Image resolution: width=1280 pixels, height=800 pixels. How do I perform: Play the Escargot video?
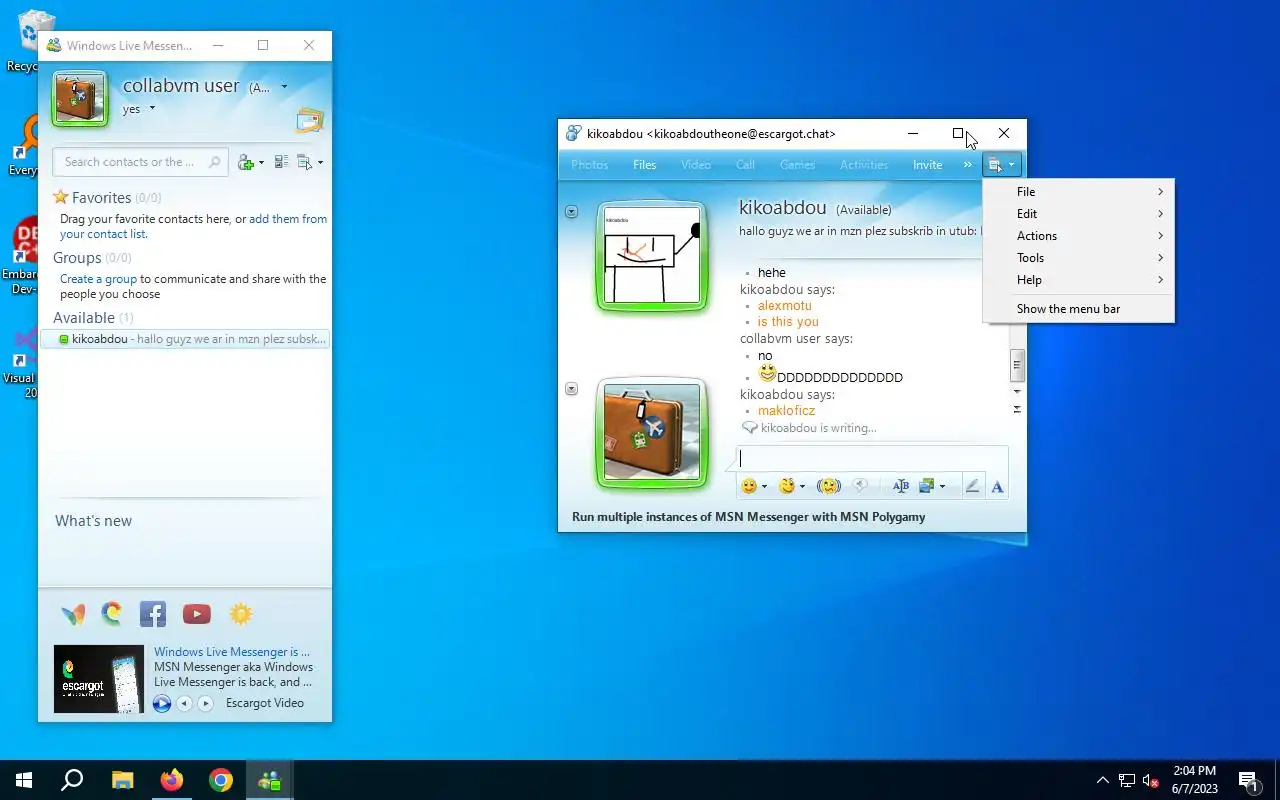[162, 703]
